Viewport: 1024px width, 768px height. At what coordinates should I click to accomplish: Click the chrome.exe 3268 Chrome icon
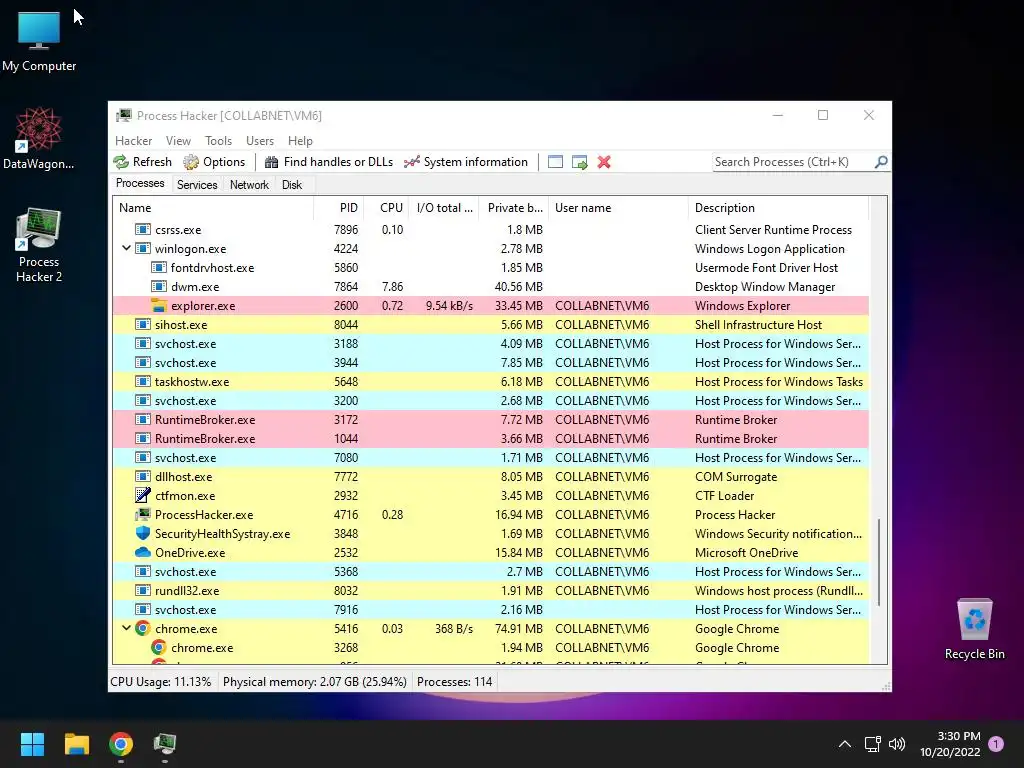click(159, 647)
